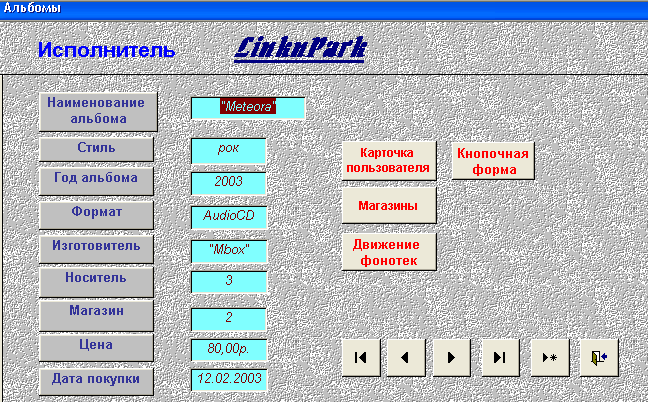Click the Цена label

[x=96, y=347]
